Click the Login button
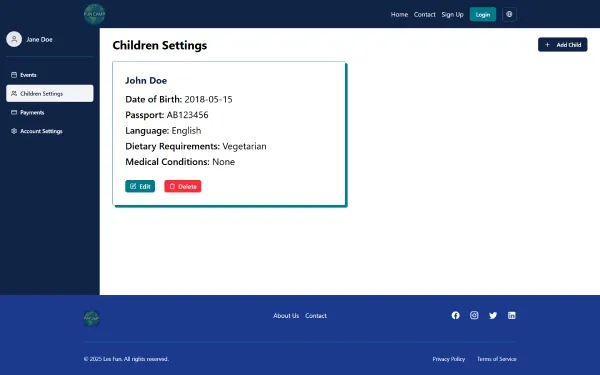 (483, 15)
